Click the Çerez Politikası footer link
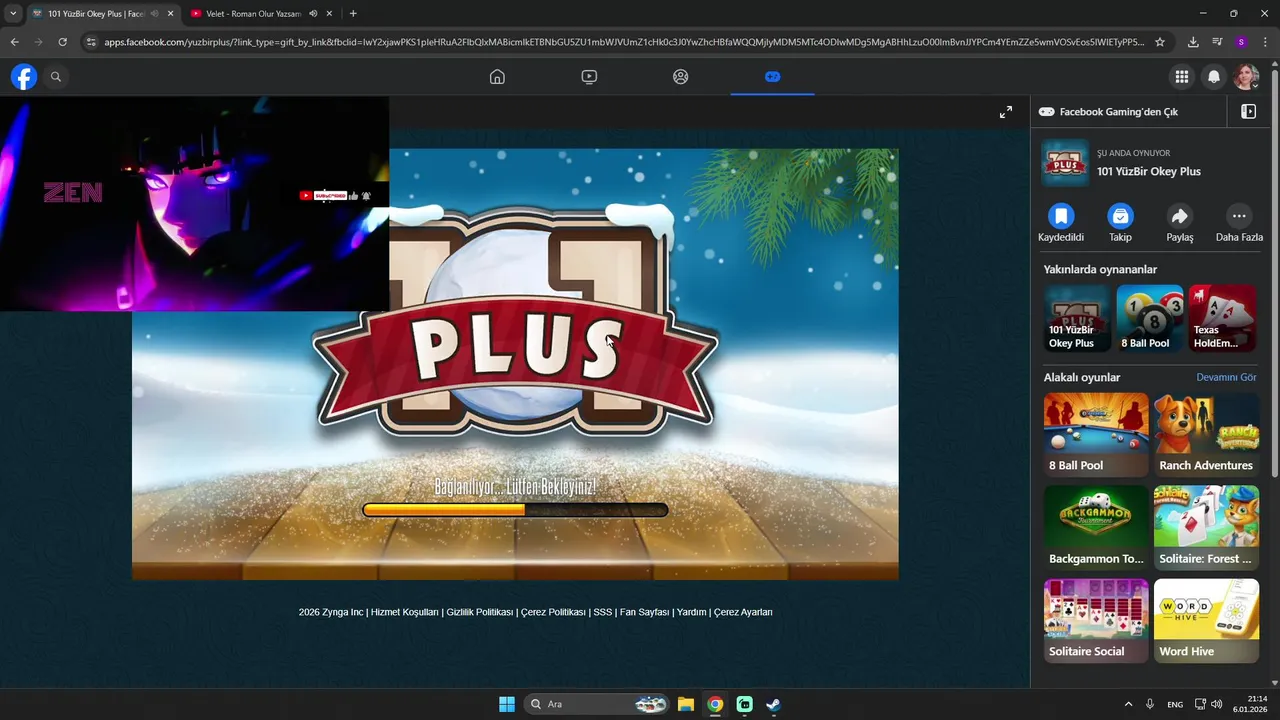This screenshot has width=1280, height=720. [553, 612]
